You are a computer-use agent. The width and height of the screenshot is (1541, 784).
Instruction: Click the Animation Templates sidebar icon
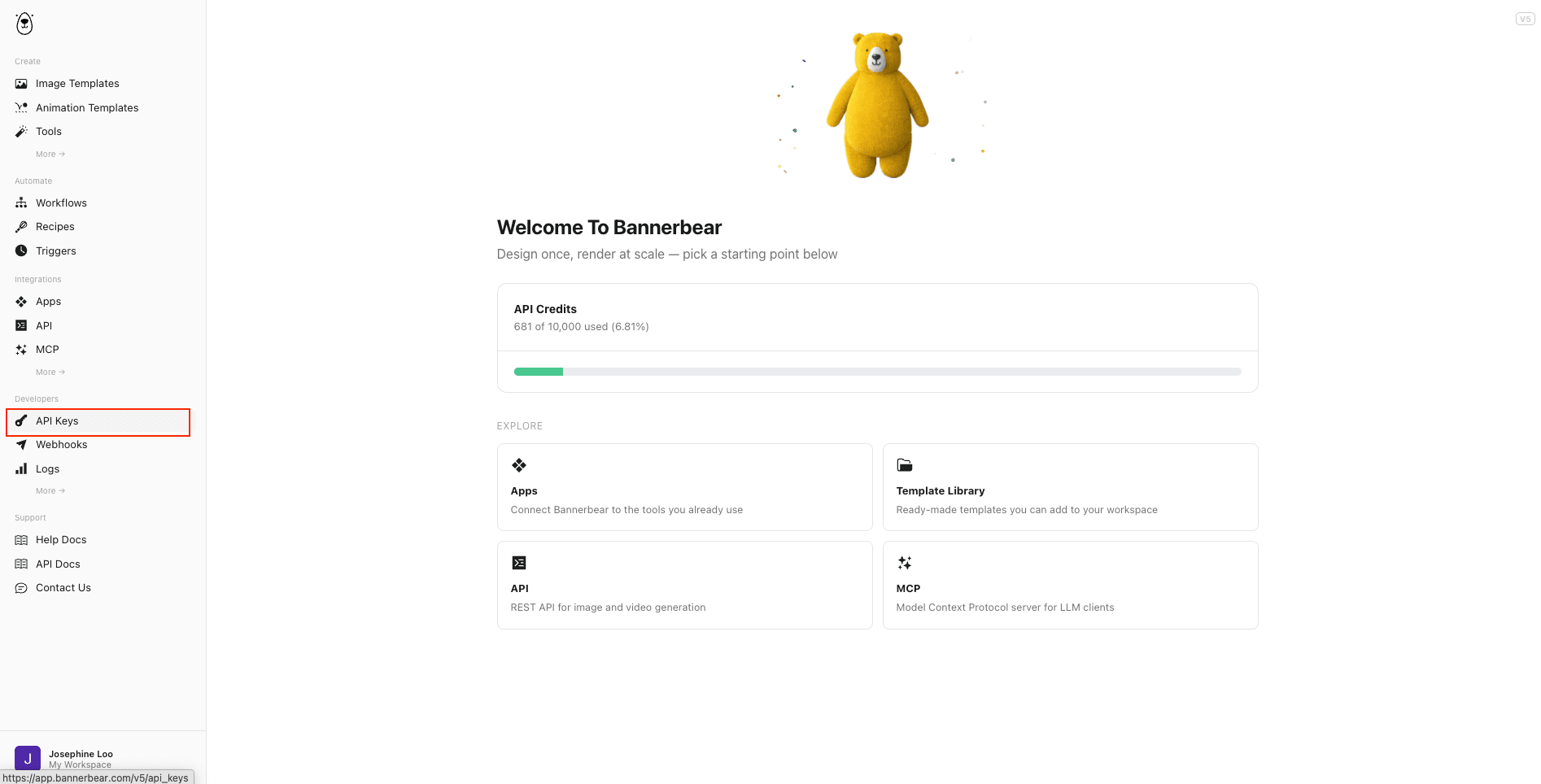pyautogui.click(x=21, y=107)
